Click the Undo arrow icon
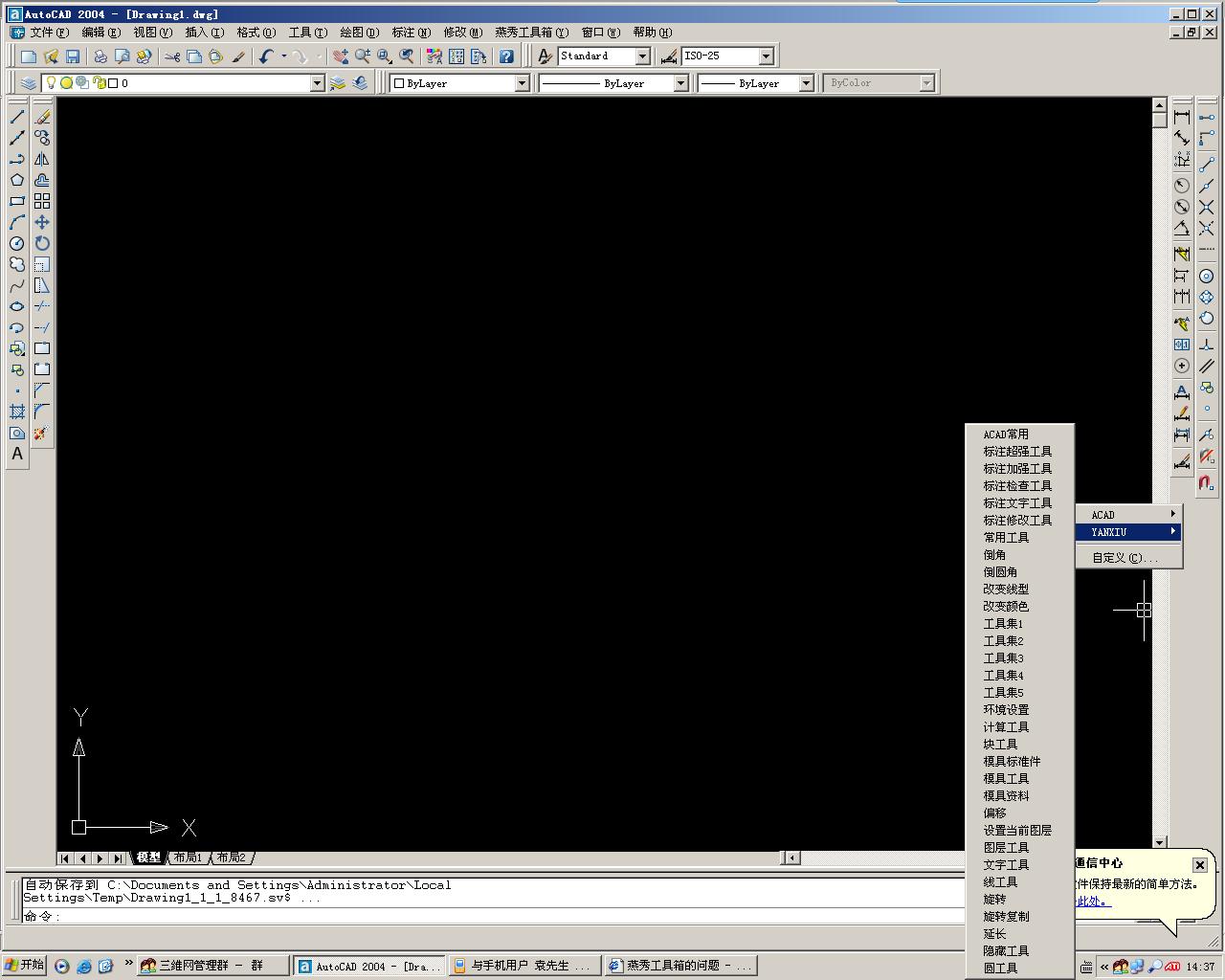Viewport: 1225px width, 980px height. (x=267, y=56)
